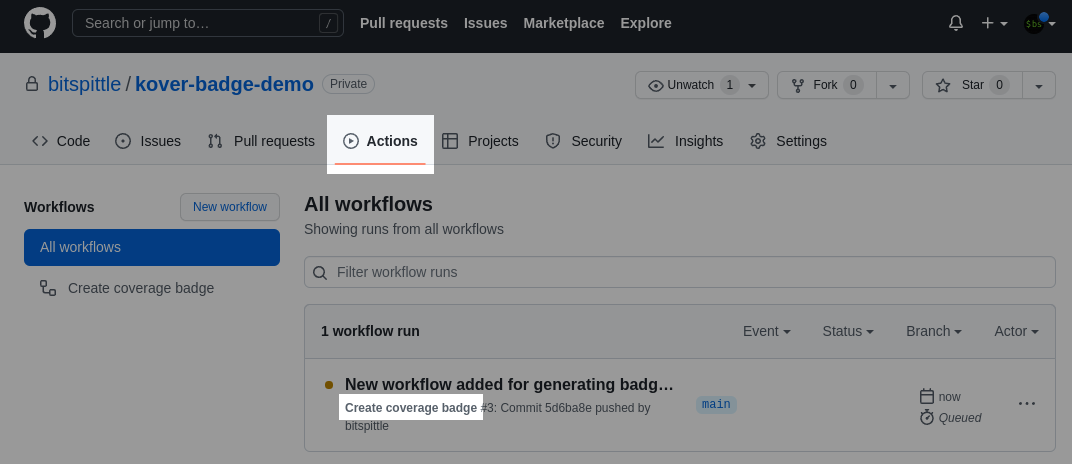Open the plus create-new menu
The height and width of the screenshot is (464, 1072).
[994, 23]
